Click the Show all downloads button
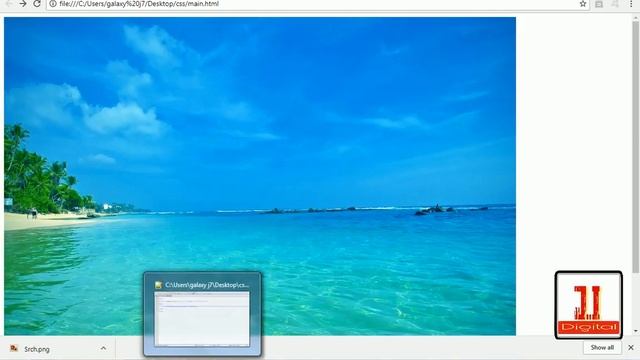The width and height of the screenshot is (640, 360). tap(602, 347)
